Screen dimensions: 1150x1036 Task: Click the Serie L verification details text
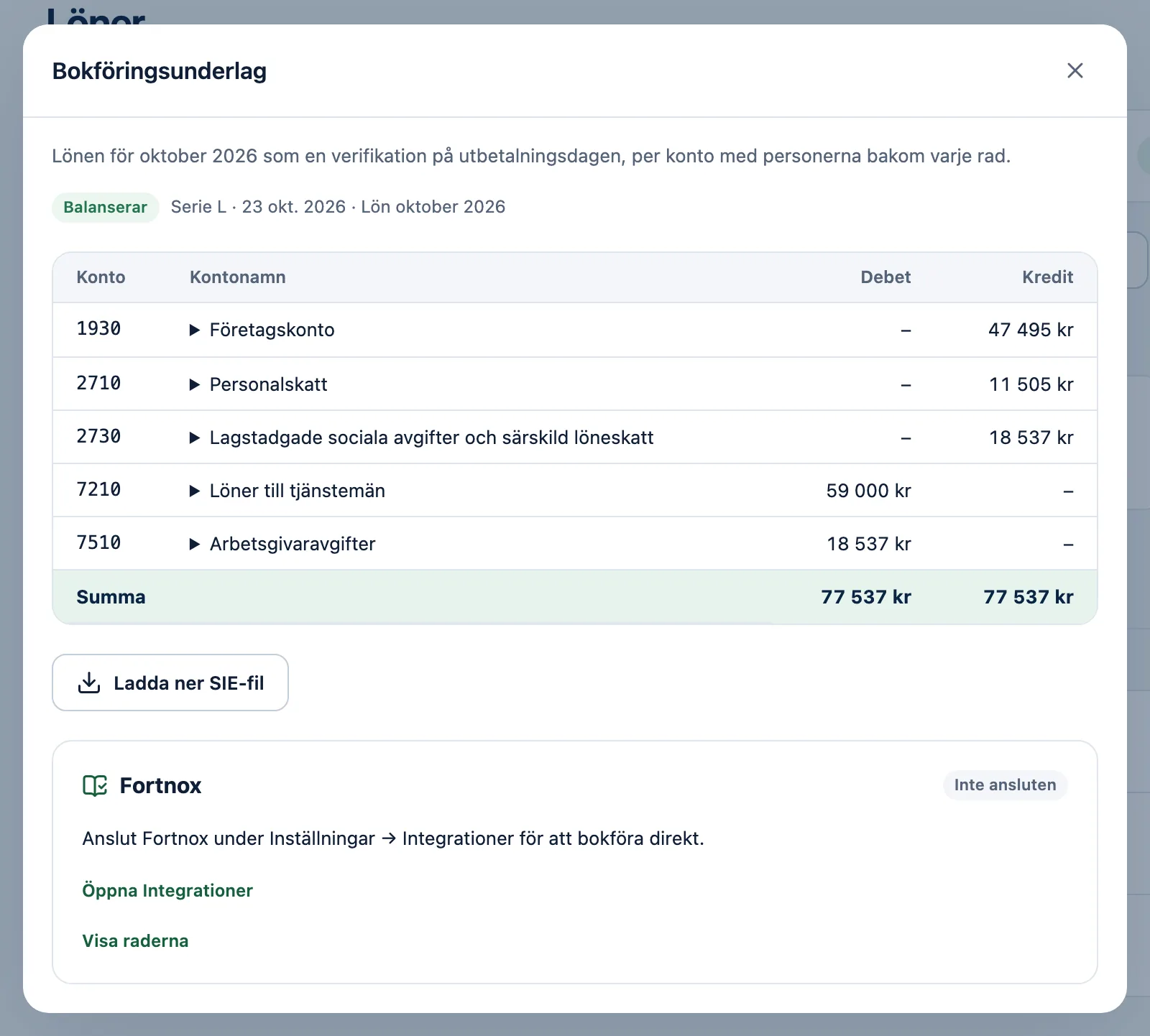338,207
